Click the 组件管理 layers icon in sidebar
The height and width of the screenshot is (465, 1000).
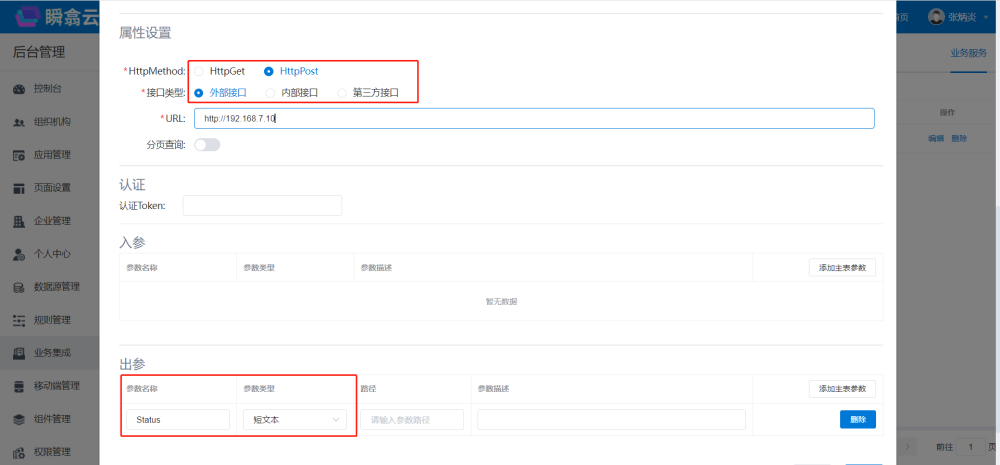tap(19, 419)
